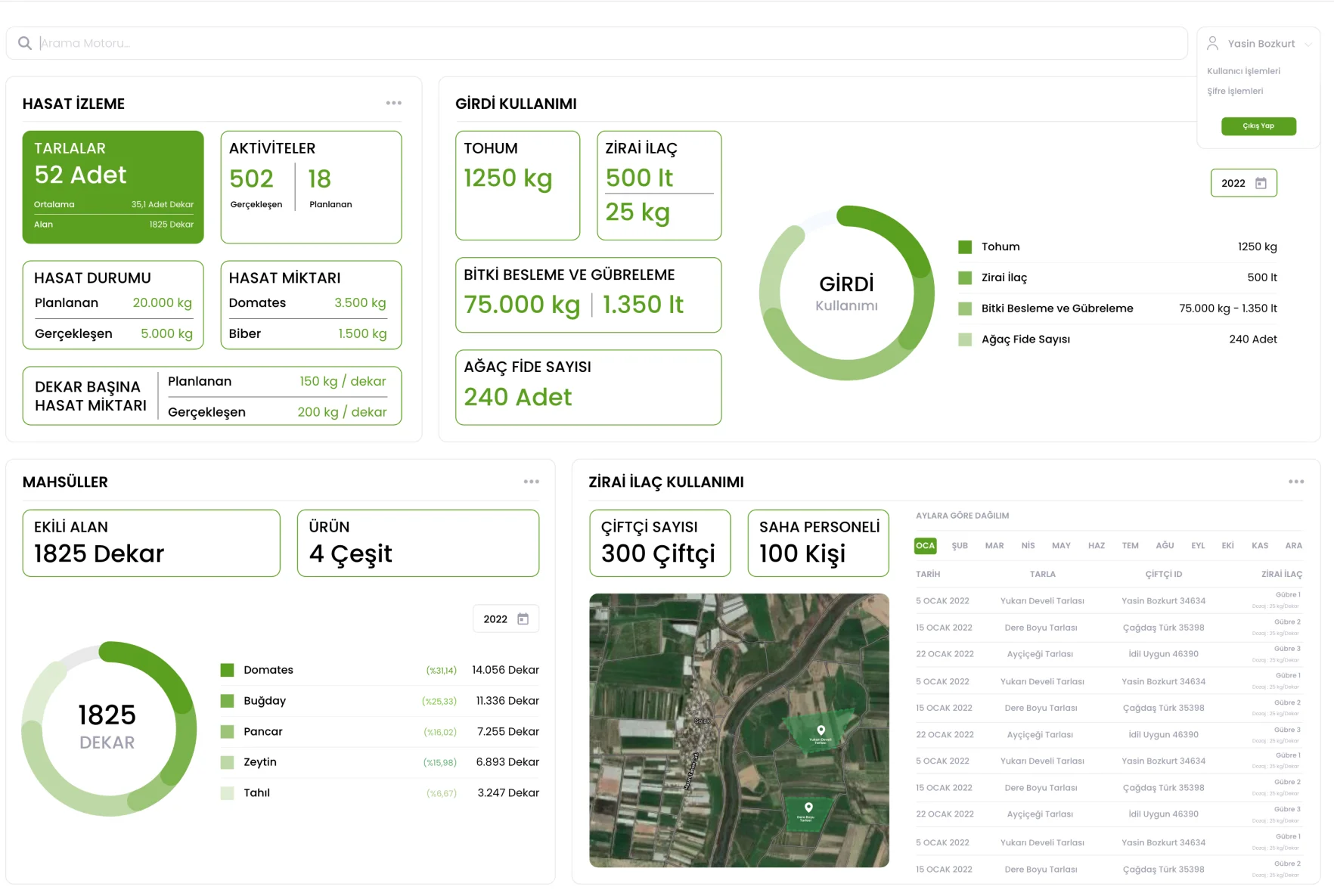The image size is (1334, 896).
Task: Click the Buğday legend color swatch
Action: click(x=227, y=701)
